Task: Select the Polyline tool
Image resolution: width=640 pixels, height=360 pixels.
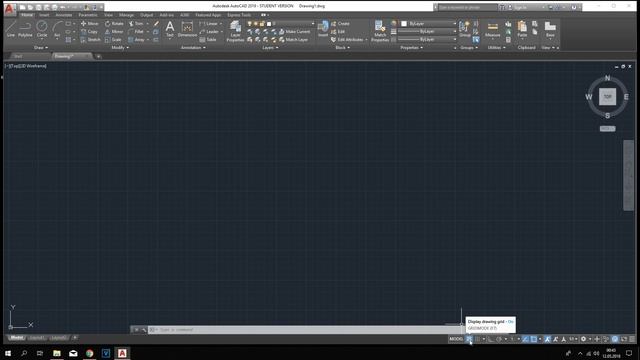Action: click(25, 29)
